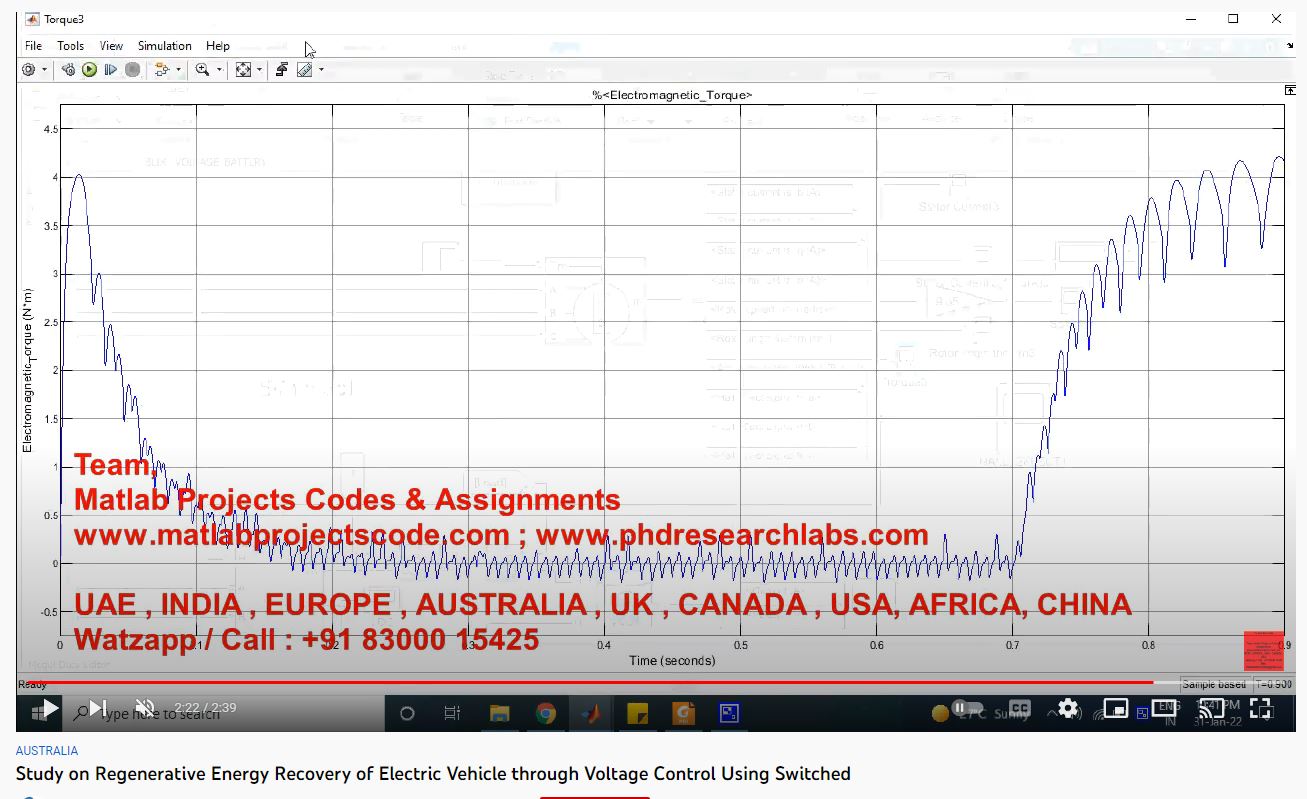Expand dropdown arrow beside Configuration gear
Screen dimensions: 1307x799
click(x=44, y=70)
